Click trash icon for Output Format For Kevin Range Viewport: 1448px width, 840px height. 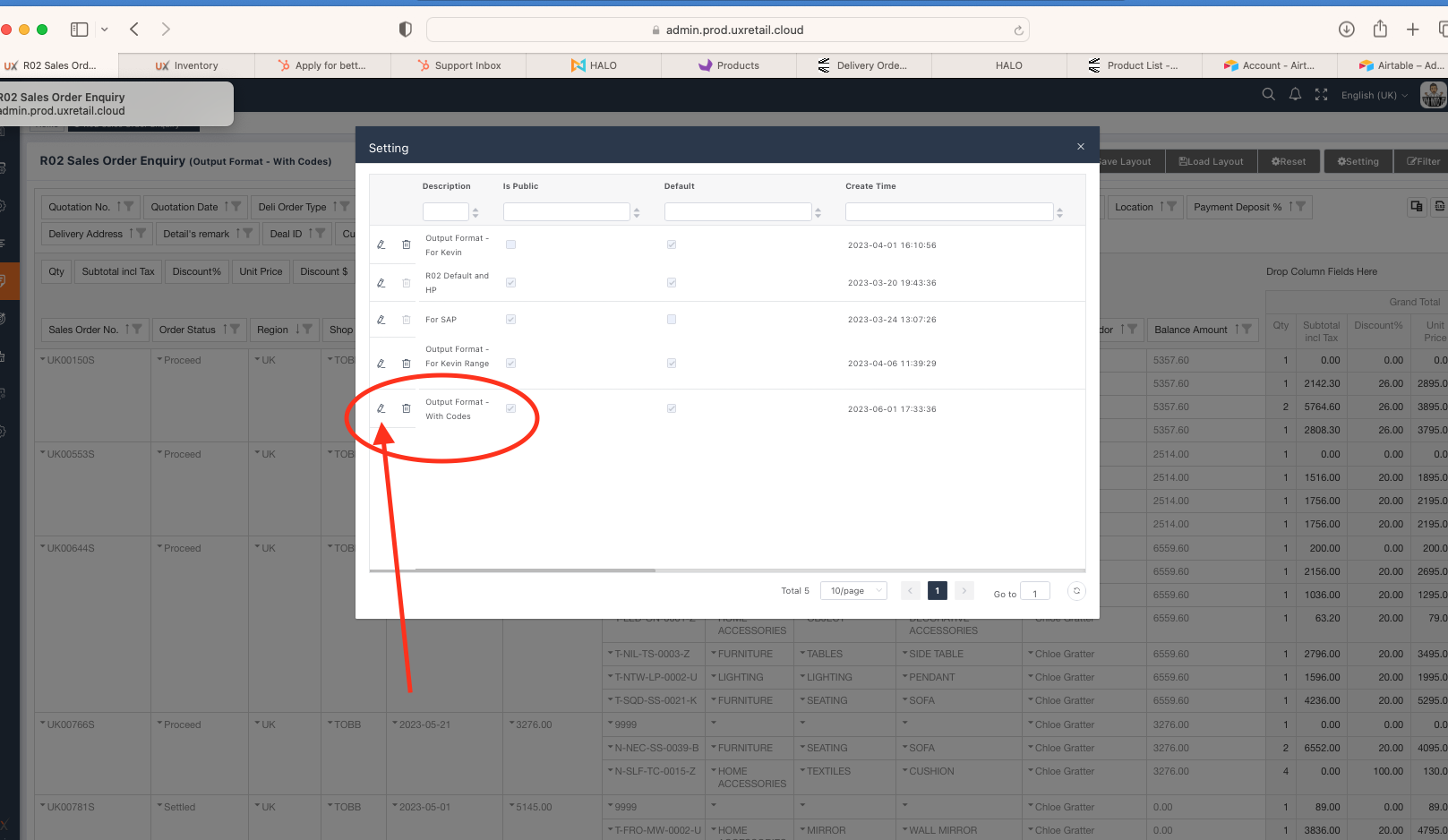(x=406, y=364)
